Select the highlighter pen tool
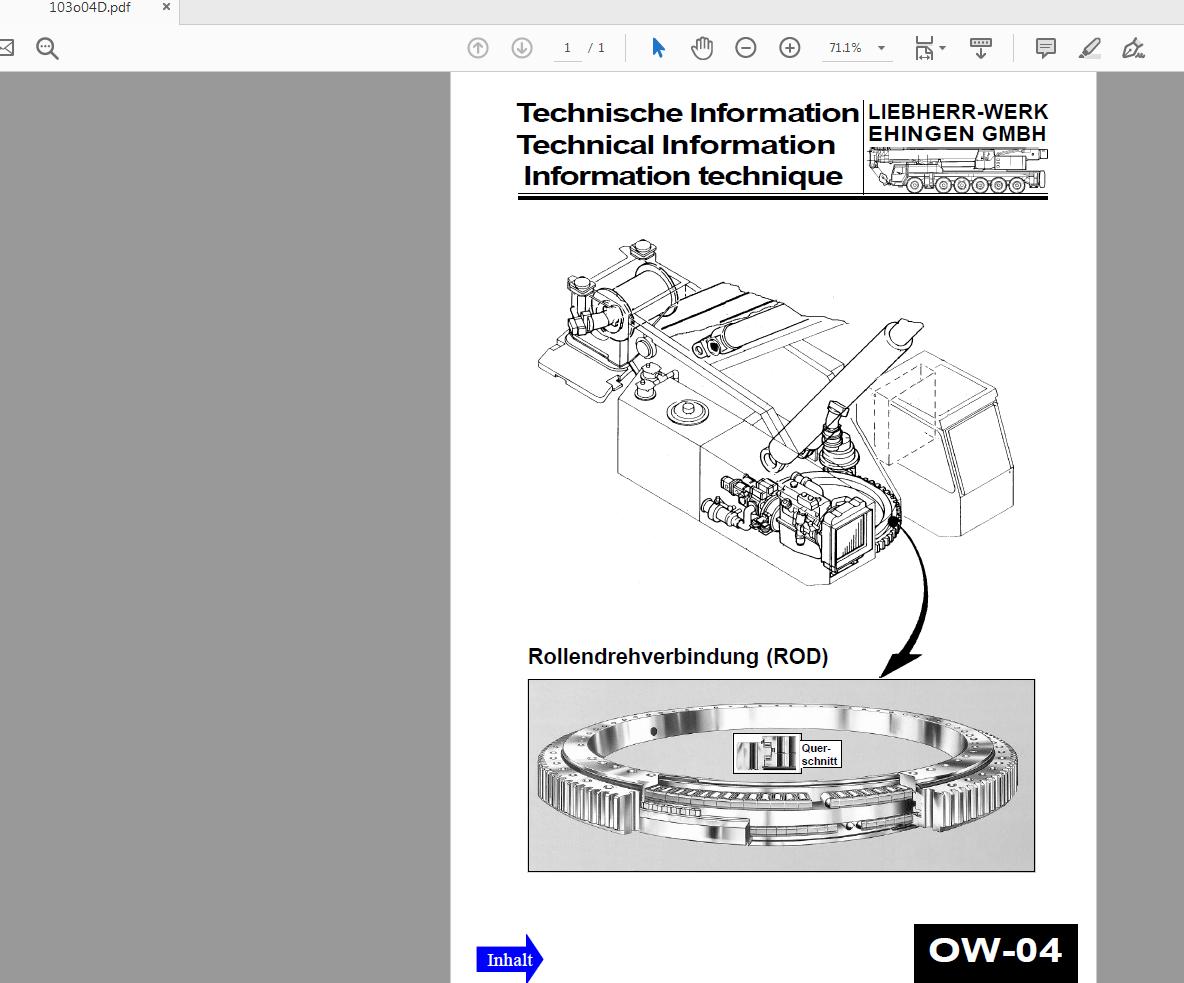This screenshot has width=1184, height=983. 1090,48
